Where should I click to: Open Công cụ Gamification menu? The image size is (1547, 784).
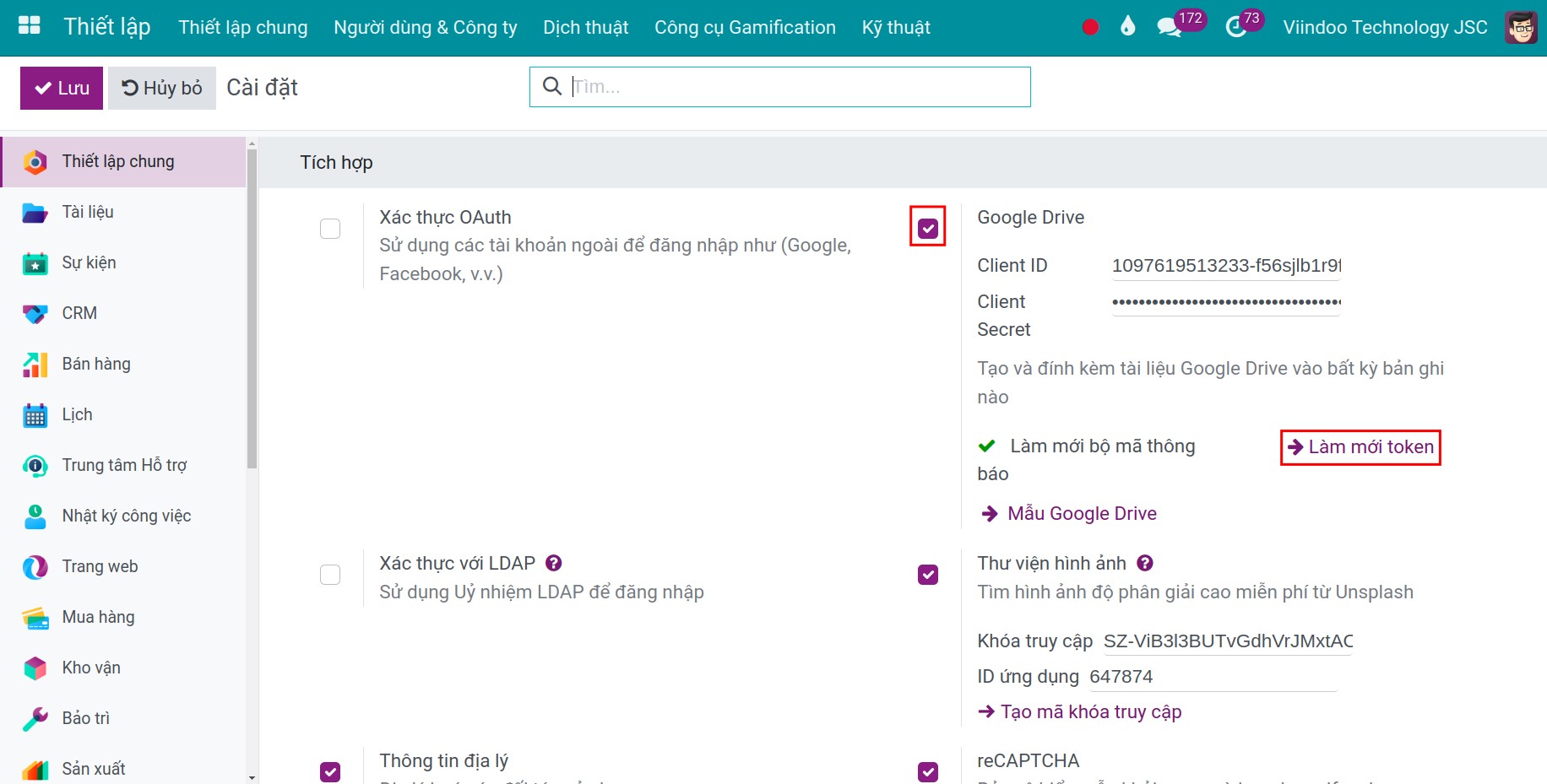pyautogui.click(x=745, y=27)
